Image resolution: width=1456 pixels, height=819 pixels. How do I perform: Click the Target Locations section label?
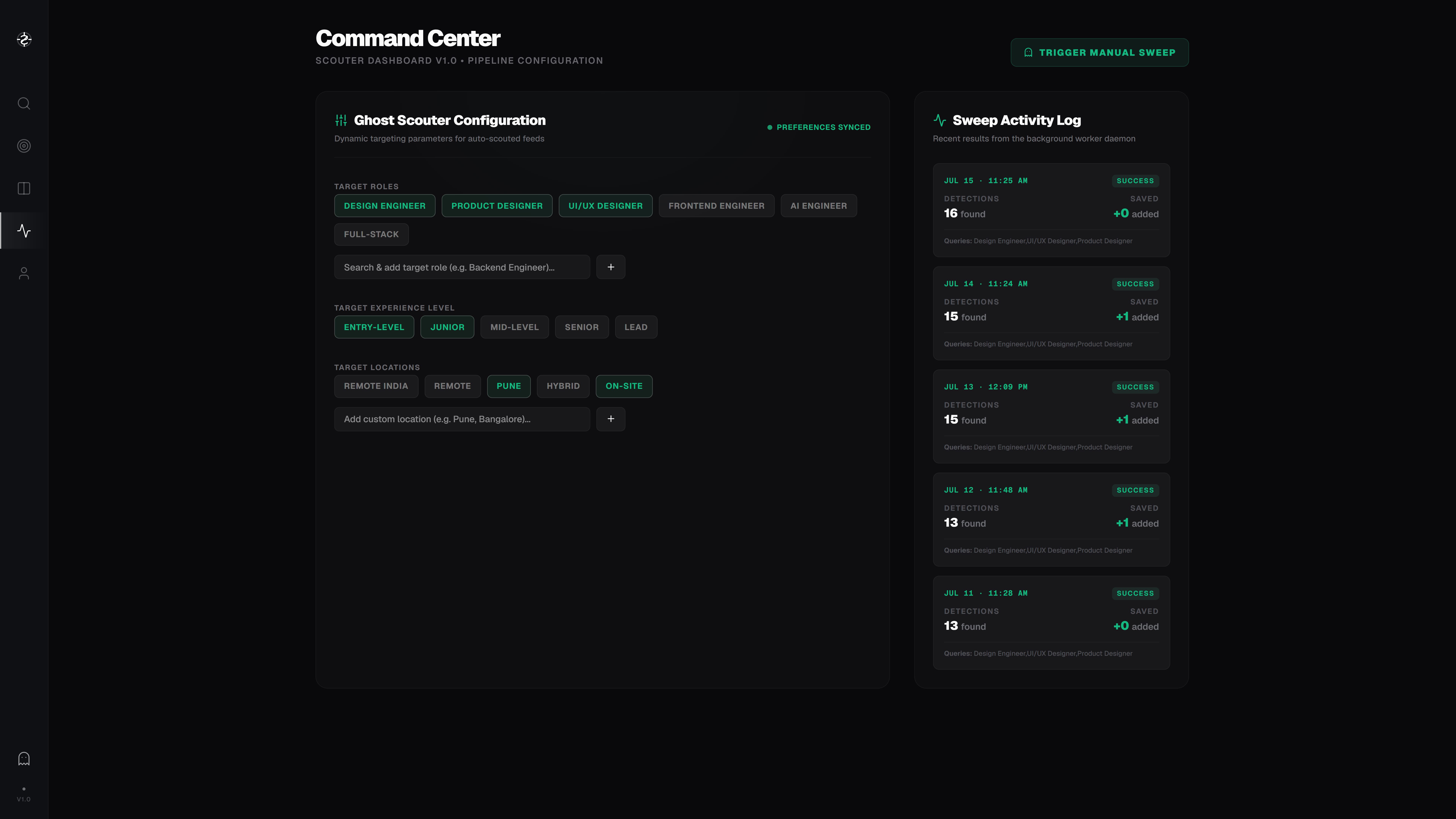coord(377,367)
